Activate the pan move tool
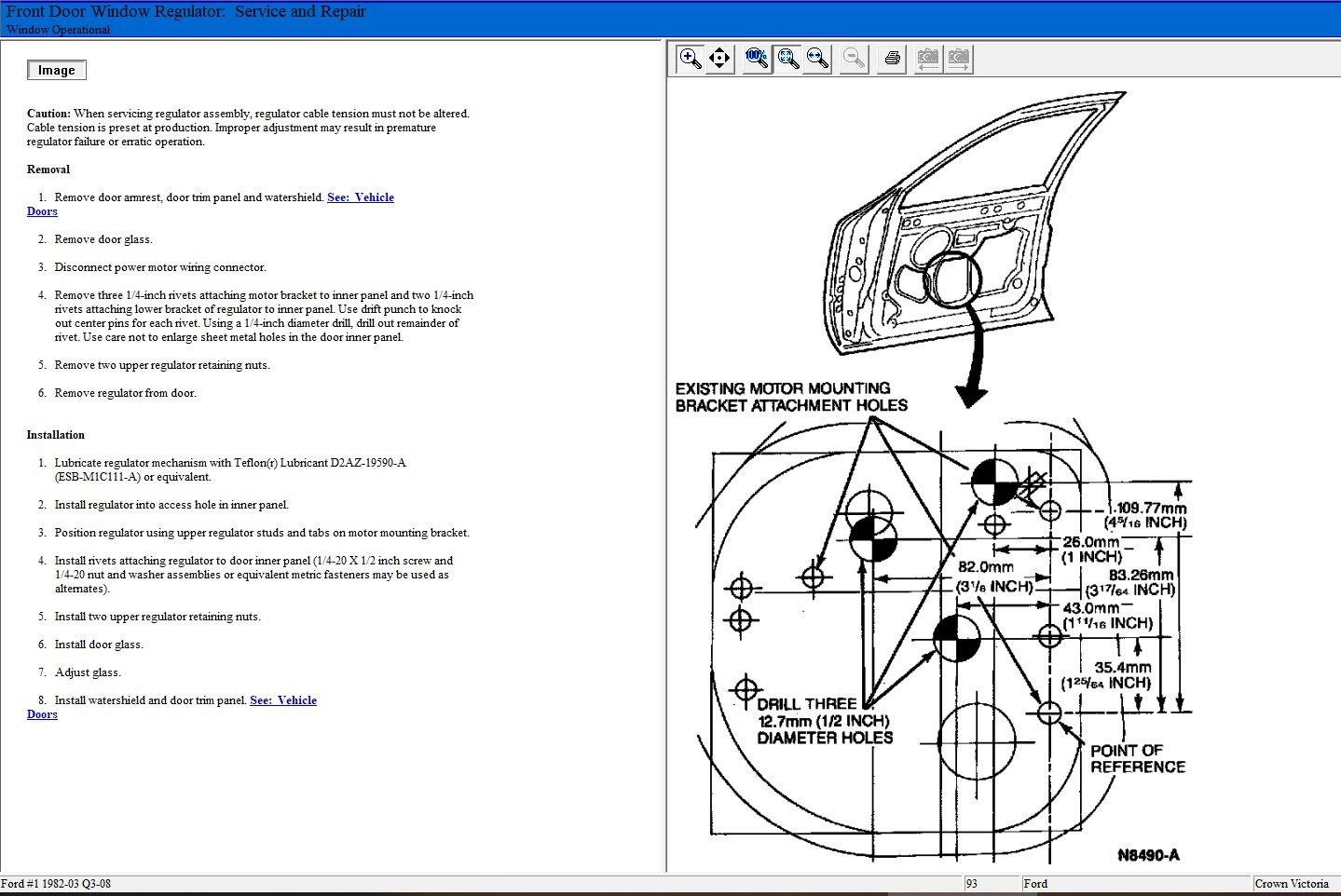The width and height of the screenshot is (1341, 896). 719,59
